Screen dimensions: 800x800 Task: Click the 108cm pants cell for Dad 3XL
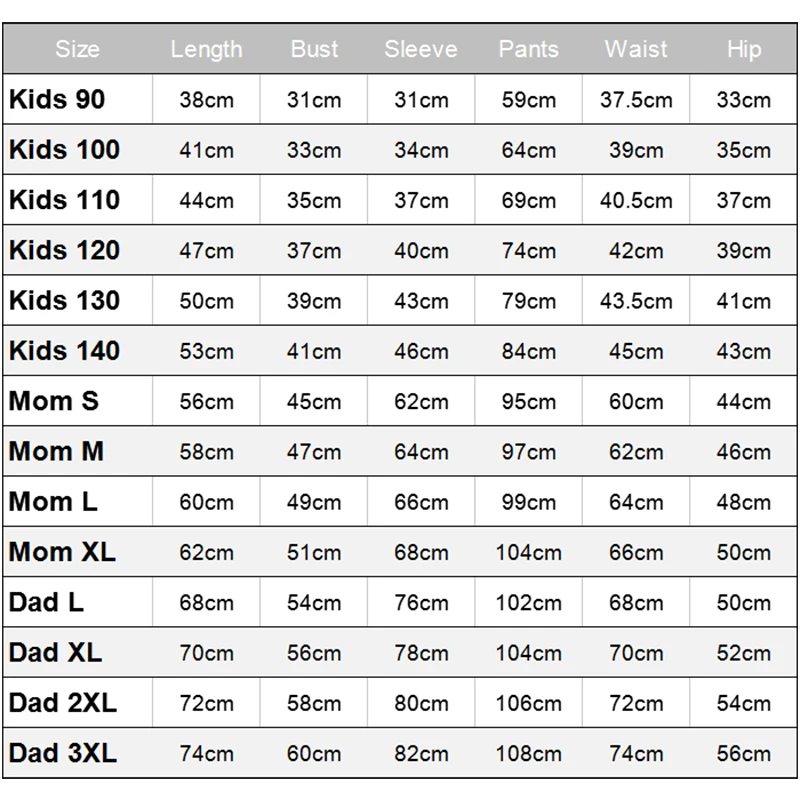(x=529, y=754)
